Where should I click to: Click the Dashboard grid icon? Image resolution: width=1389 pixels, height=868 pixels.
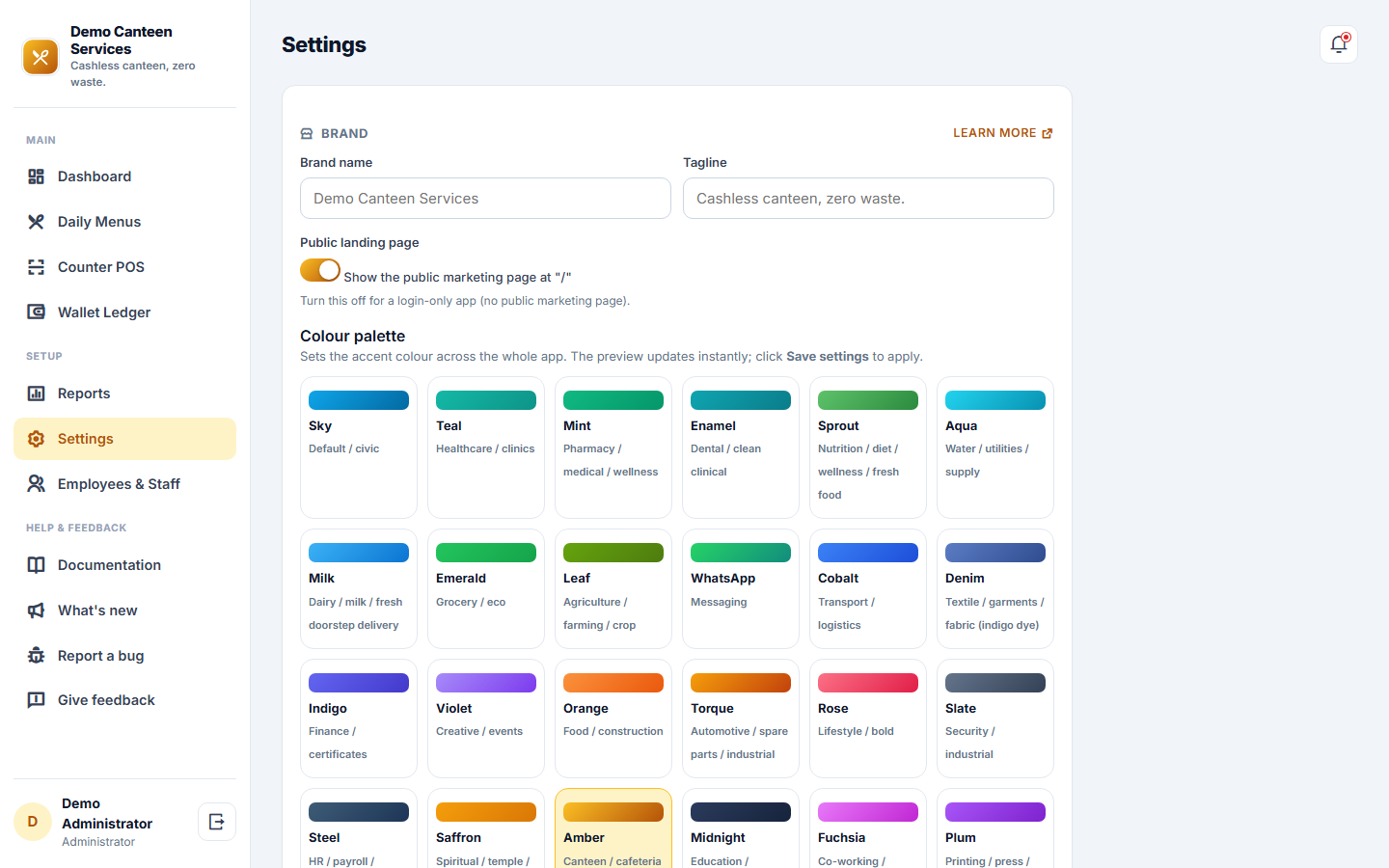click(x=36, y=176)
